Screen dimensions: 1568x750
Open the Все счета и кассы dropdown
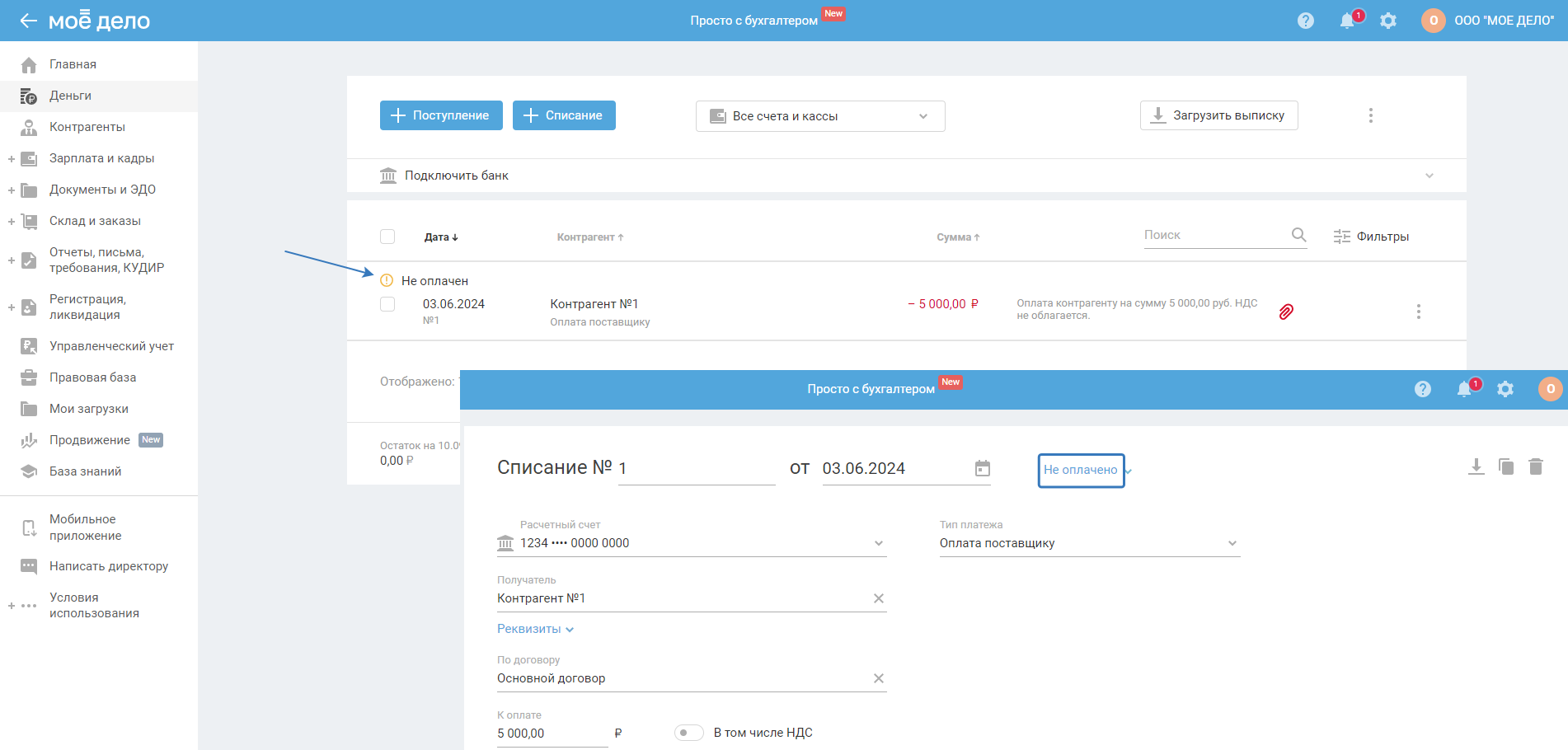[820, 116]
